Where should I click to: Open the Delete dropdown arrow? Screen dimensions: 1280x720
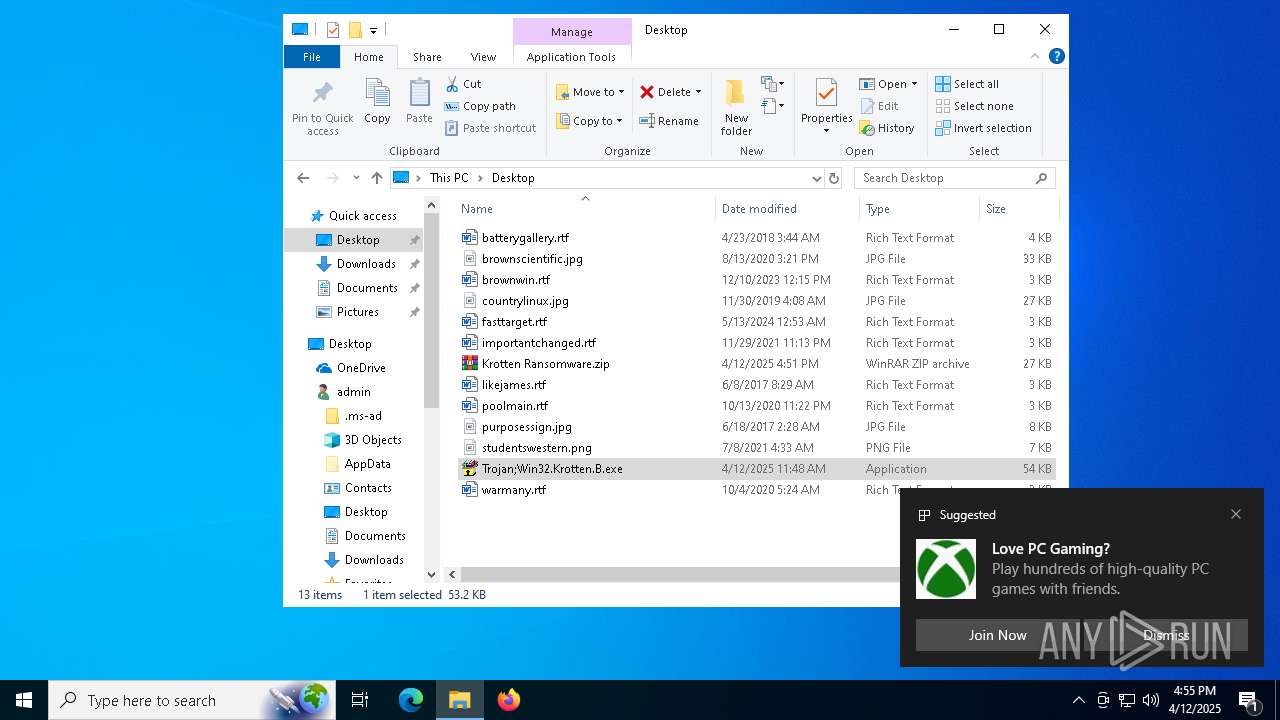pyautogui.click(x=698, y=92)
